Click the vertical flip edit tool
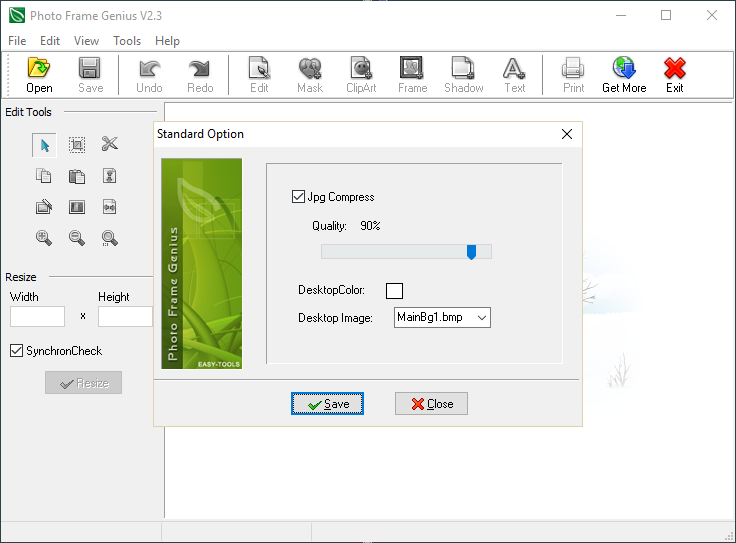Viewport: 736px width, 543px height. [109, 176]
